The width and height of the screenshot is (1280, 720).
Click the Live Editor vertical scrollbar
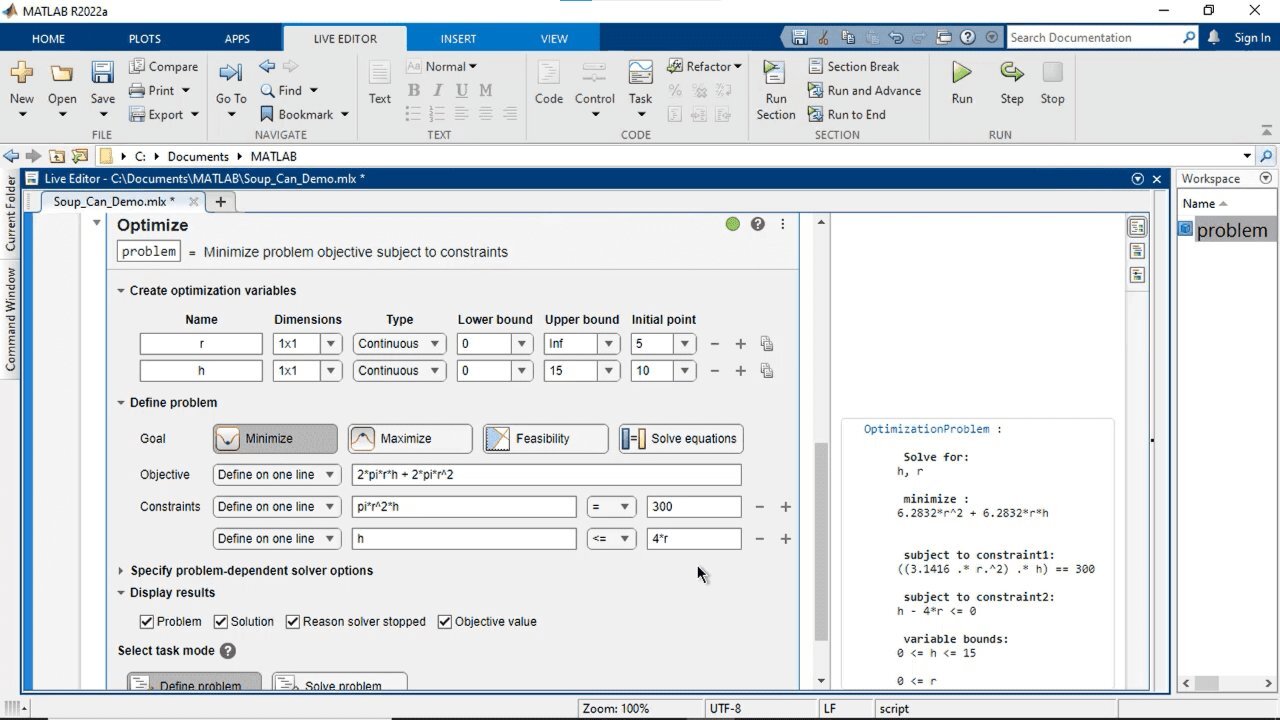[x=822, y=540]
